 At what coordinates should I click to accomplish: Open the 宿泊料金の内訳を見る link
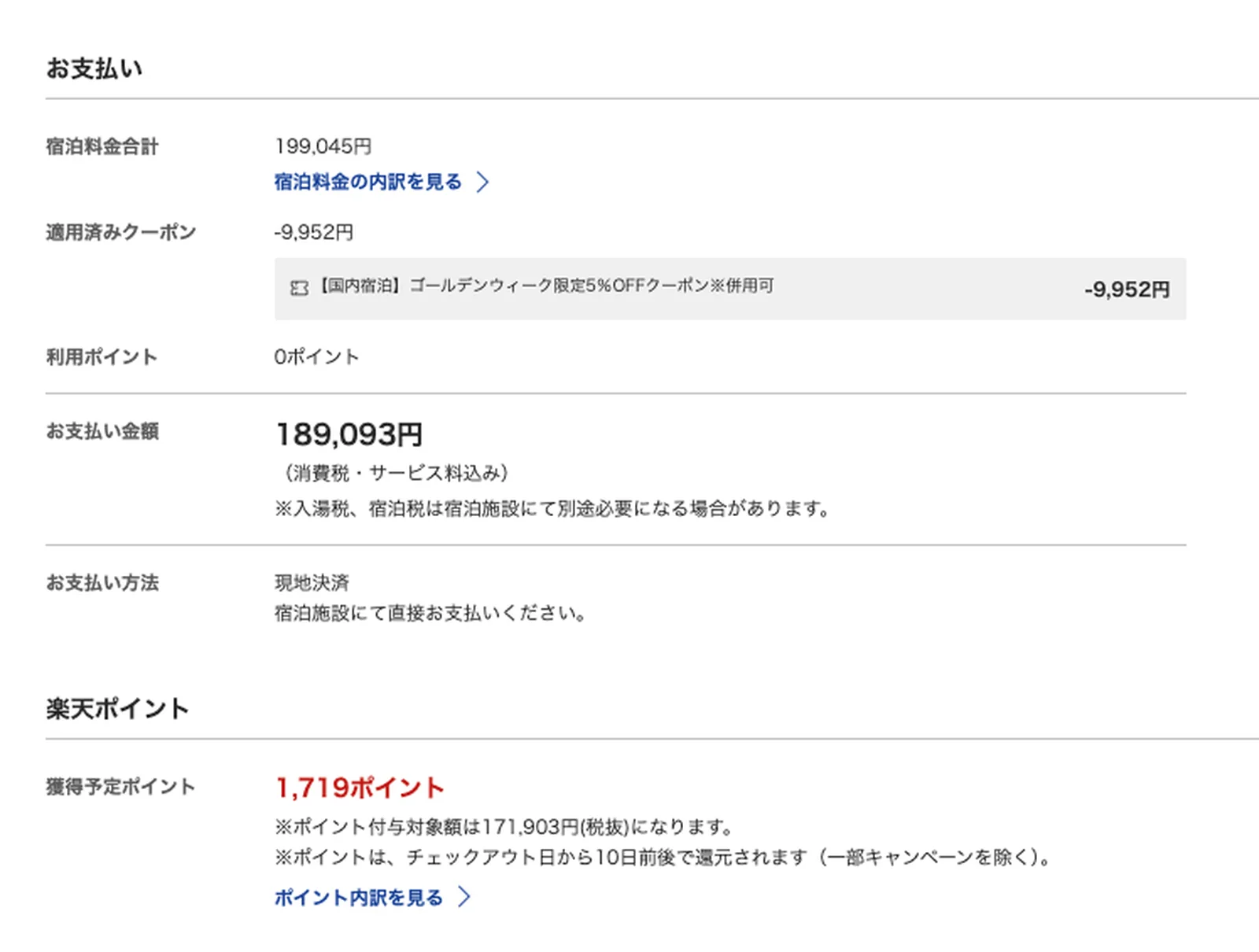pos(367,182)
